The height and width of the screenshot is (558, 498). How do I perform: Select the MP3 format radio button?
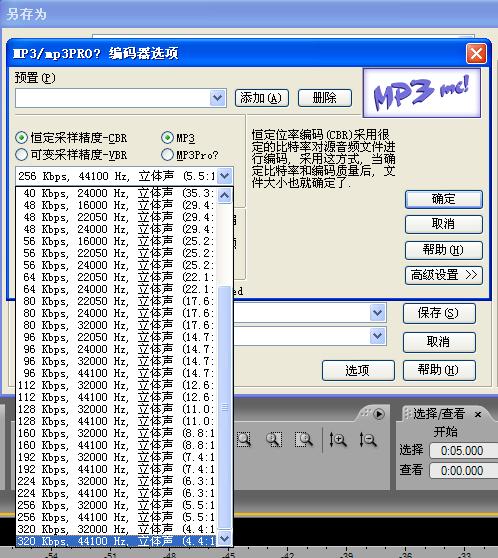tap(167, 138)
